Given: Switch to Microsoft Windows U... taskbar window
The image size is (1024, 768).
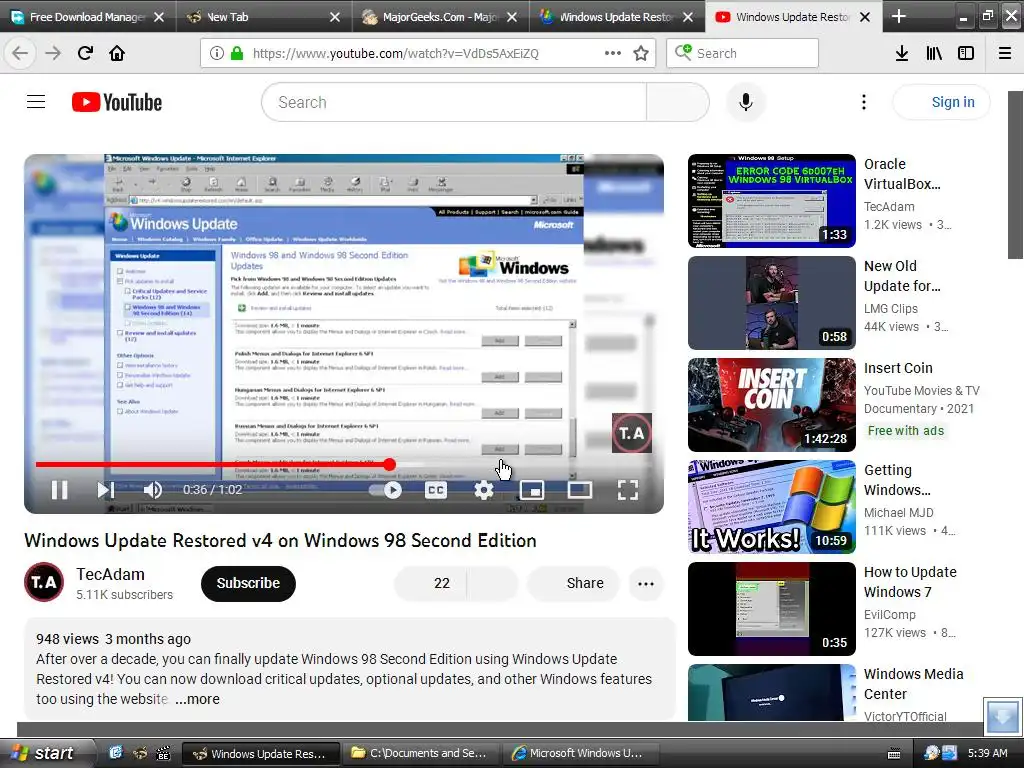Looking at the screenshot, I should (x=580, y=753).
